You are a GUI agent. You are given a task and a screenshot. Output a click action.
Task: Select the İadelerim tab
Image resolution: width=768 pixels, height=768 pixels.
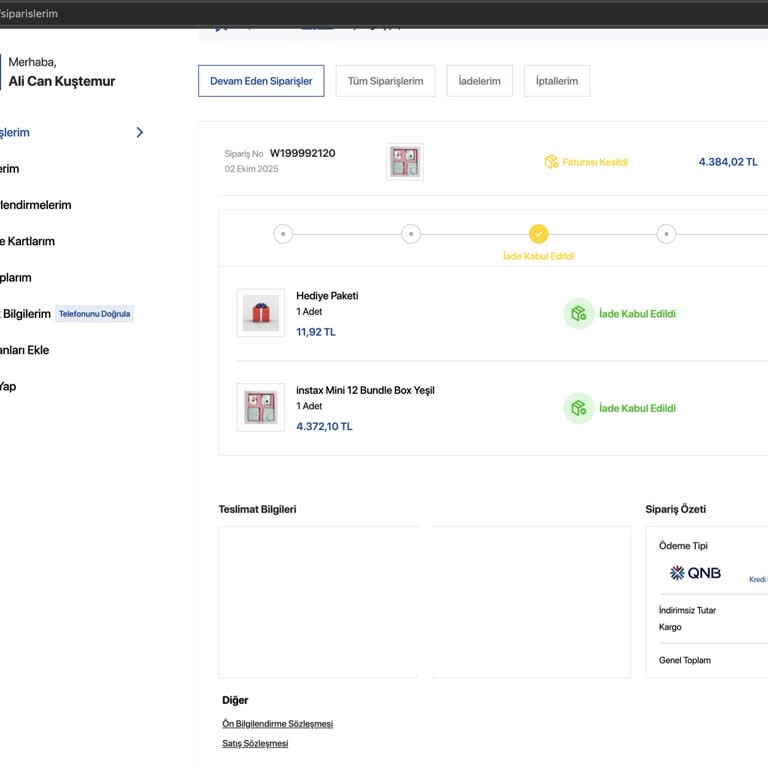480,81
